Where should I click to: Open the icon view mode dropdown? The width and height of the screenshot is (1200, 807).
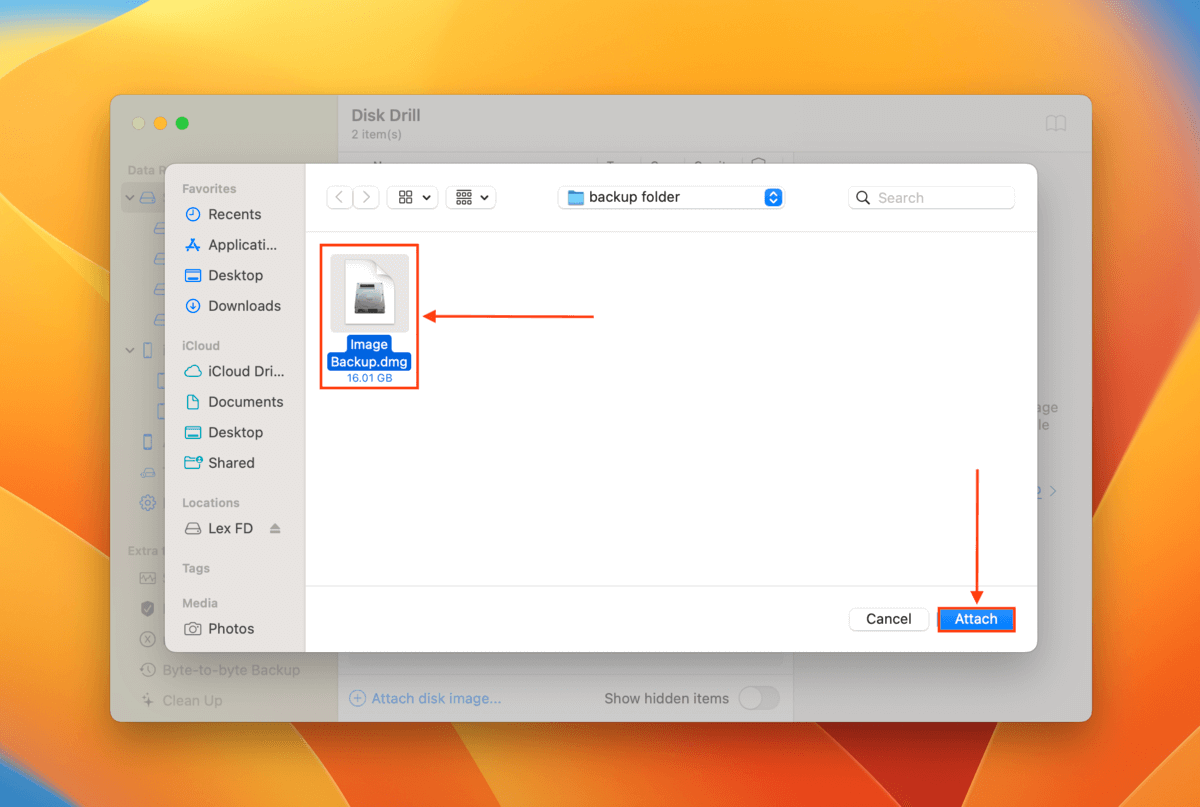pos(412,197)
